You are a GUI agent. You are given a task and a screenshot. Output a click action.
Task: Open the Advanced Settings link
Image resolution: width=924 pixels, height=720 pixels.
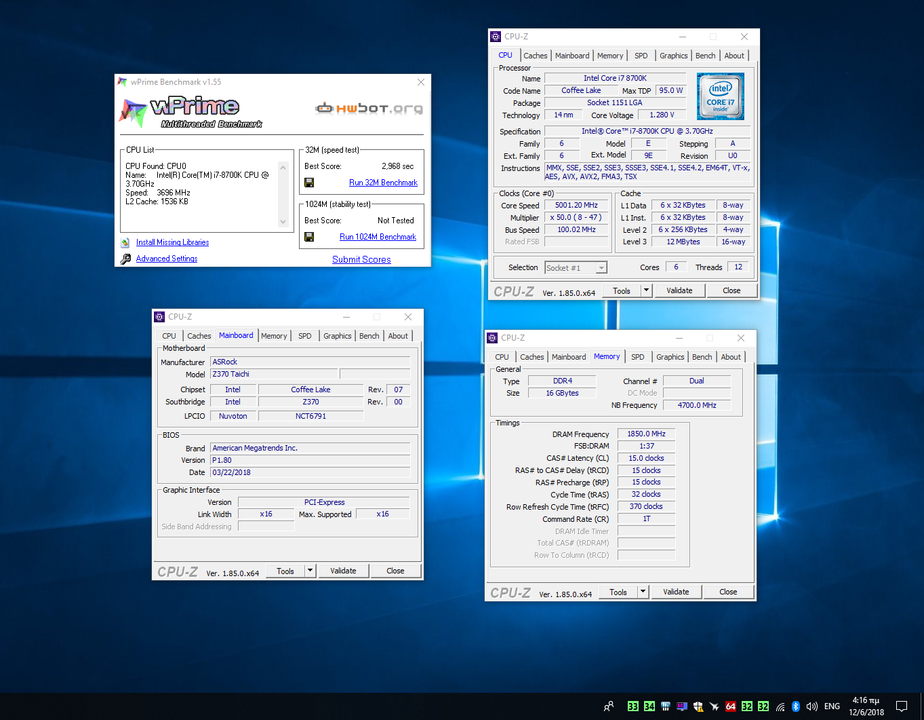(167, 259)
